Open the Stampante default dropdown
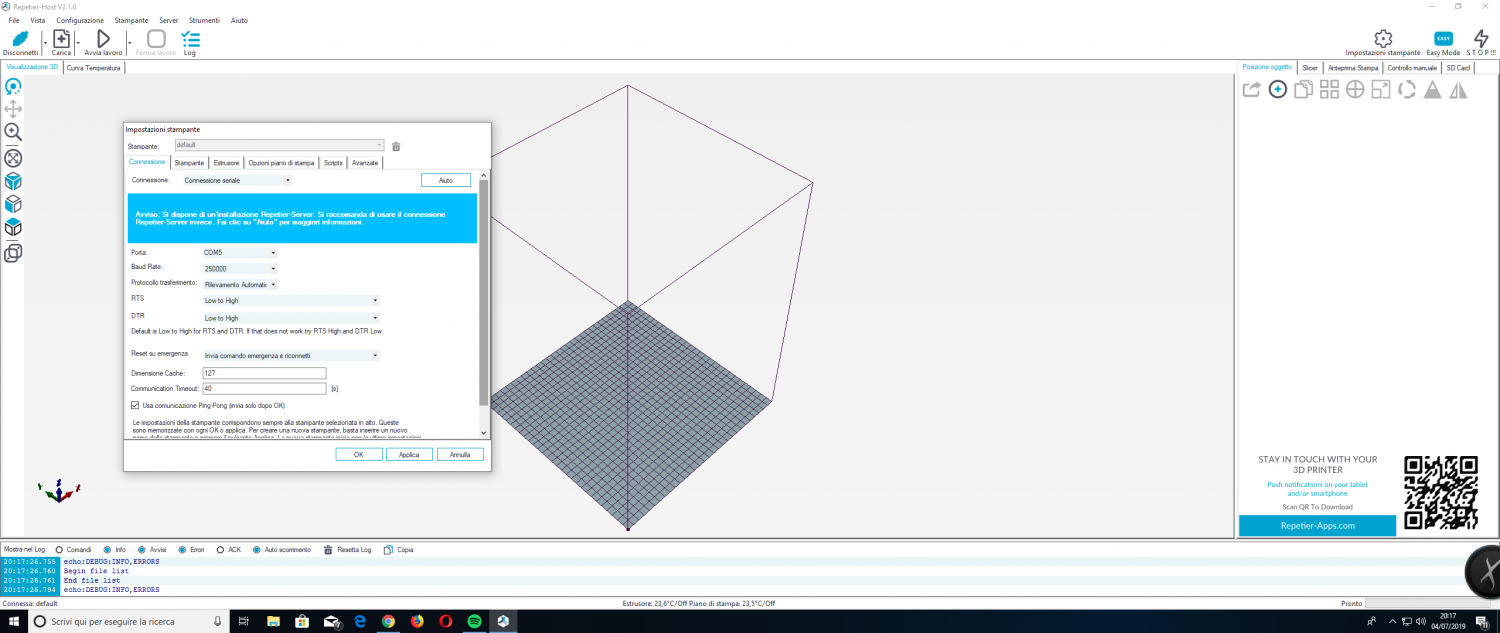The image size is (1500, 633). tap(279, 145)
